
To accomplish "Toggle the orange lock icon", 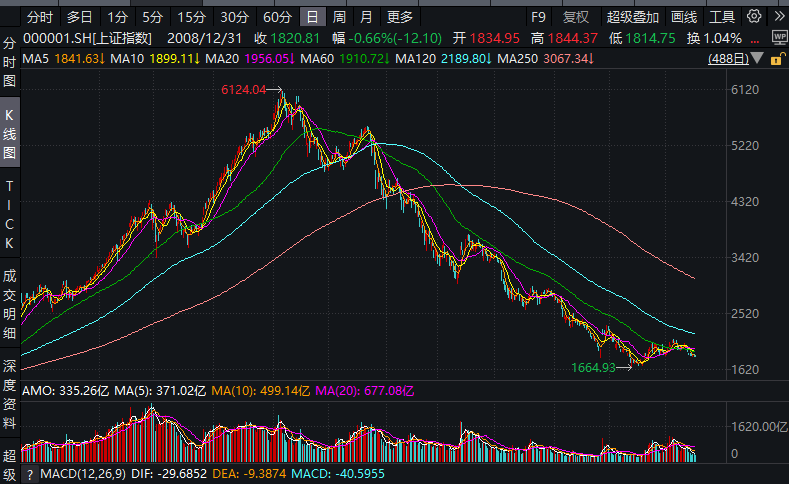I will tap(775, 61).
